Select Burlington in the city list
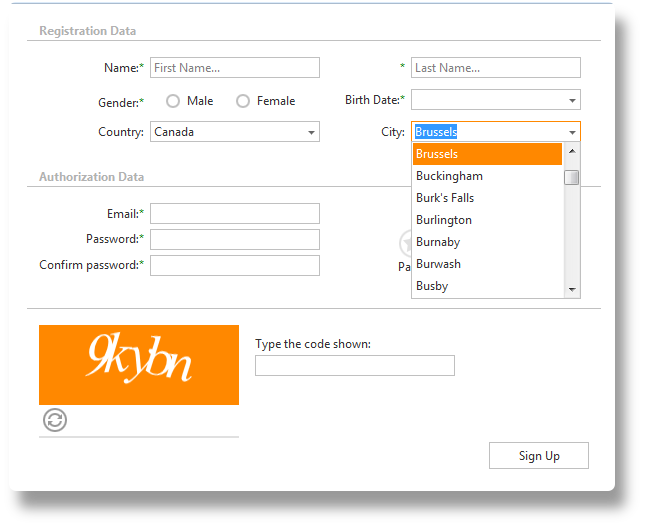646x529 pixels. point(487,220)
